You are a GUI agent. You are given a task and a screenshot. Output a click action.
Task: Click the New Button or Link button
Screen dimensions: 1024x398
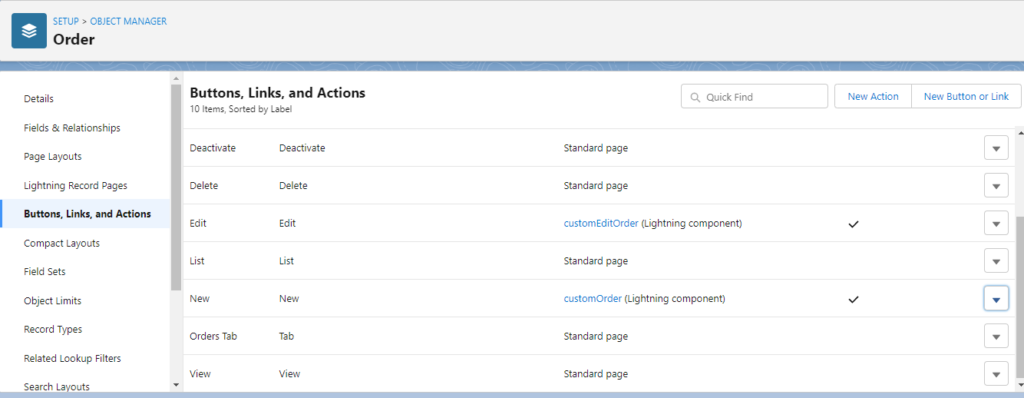966,96
